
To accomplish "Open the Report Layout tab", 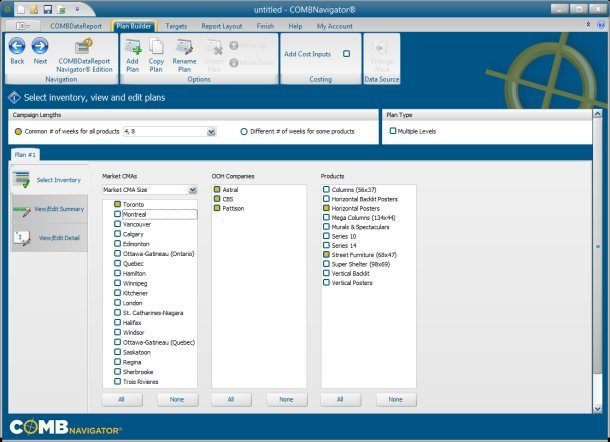I will coord(222,24).
